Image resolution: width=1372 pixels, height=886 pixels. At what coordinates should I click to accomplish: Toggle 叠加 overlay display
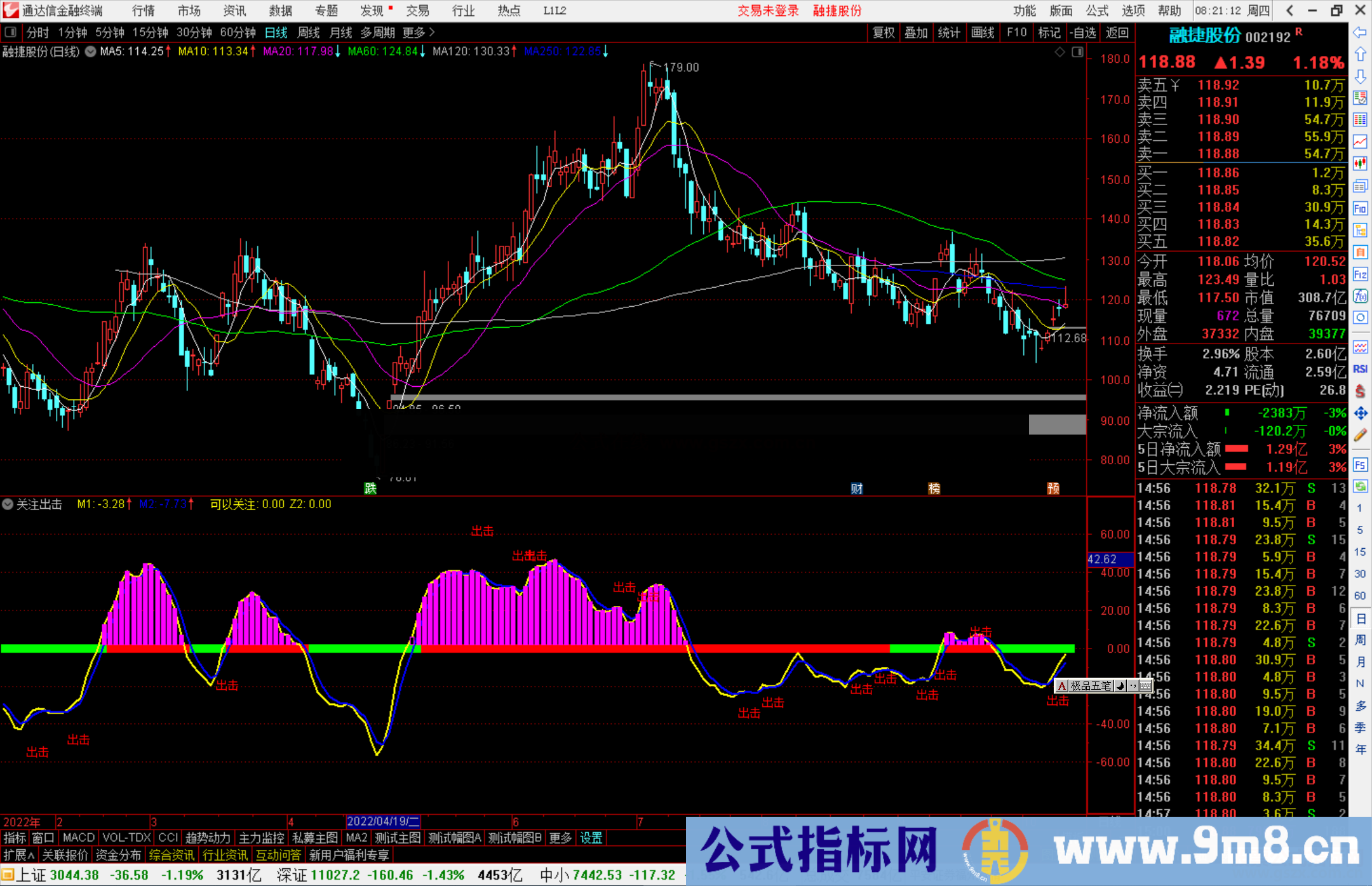point(917,32)
